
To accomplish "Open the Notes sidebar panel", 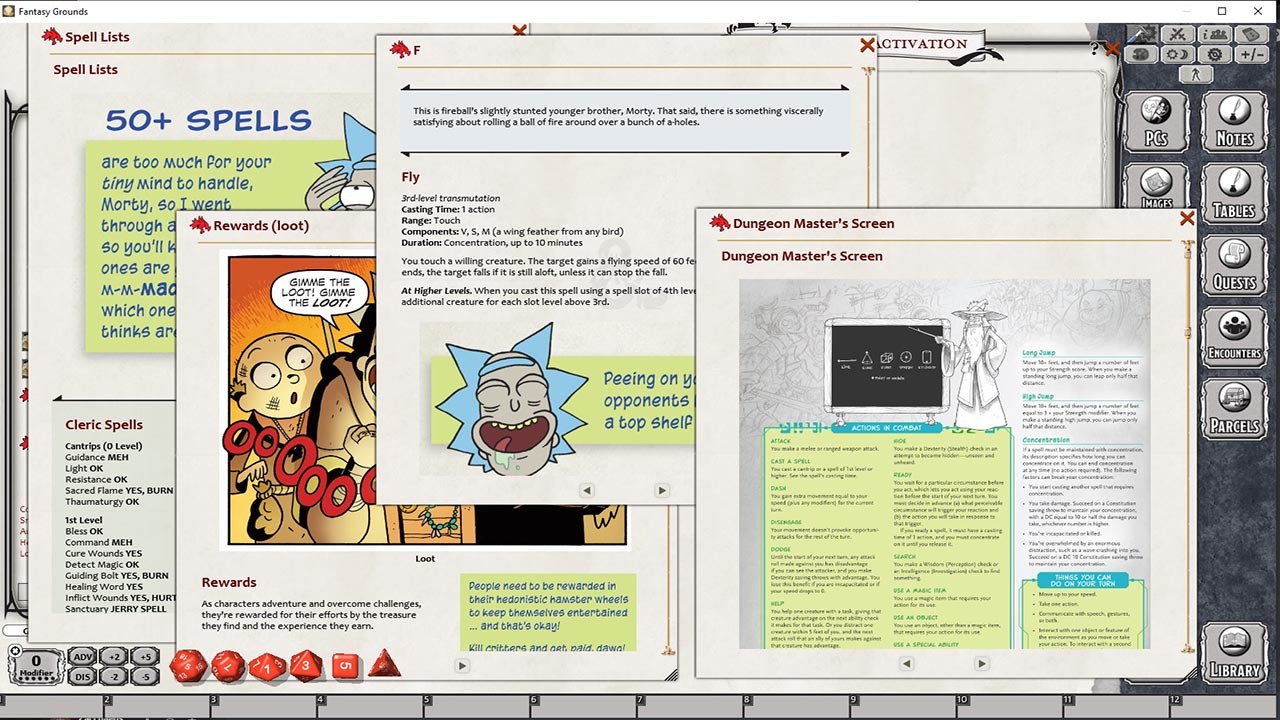I will click(1234, 122).
